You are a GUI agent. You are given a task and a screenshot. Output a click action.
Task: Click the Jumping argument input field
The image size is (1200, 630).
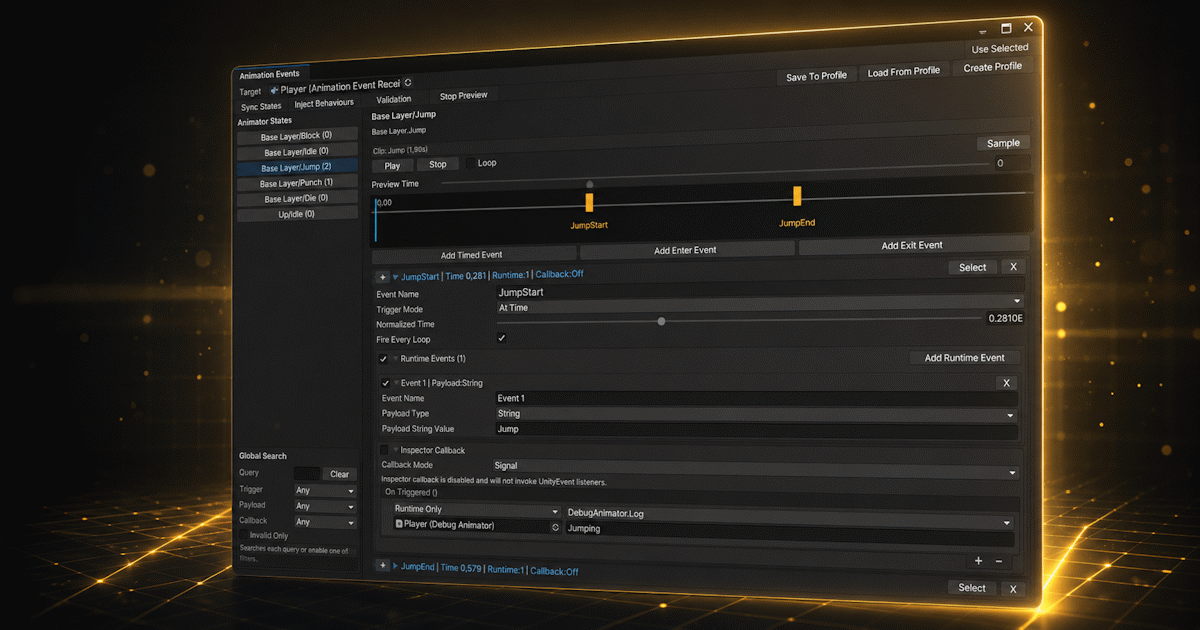[x=789, y=531]
